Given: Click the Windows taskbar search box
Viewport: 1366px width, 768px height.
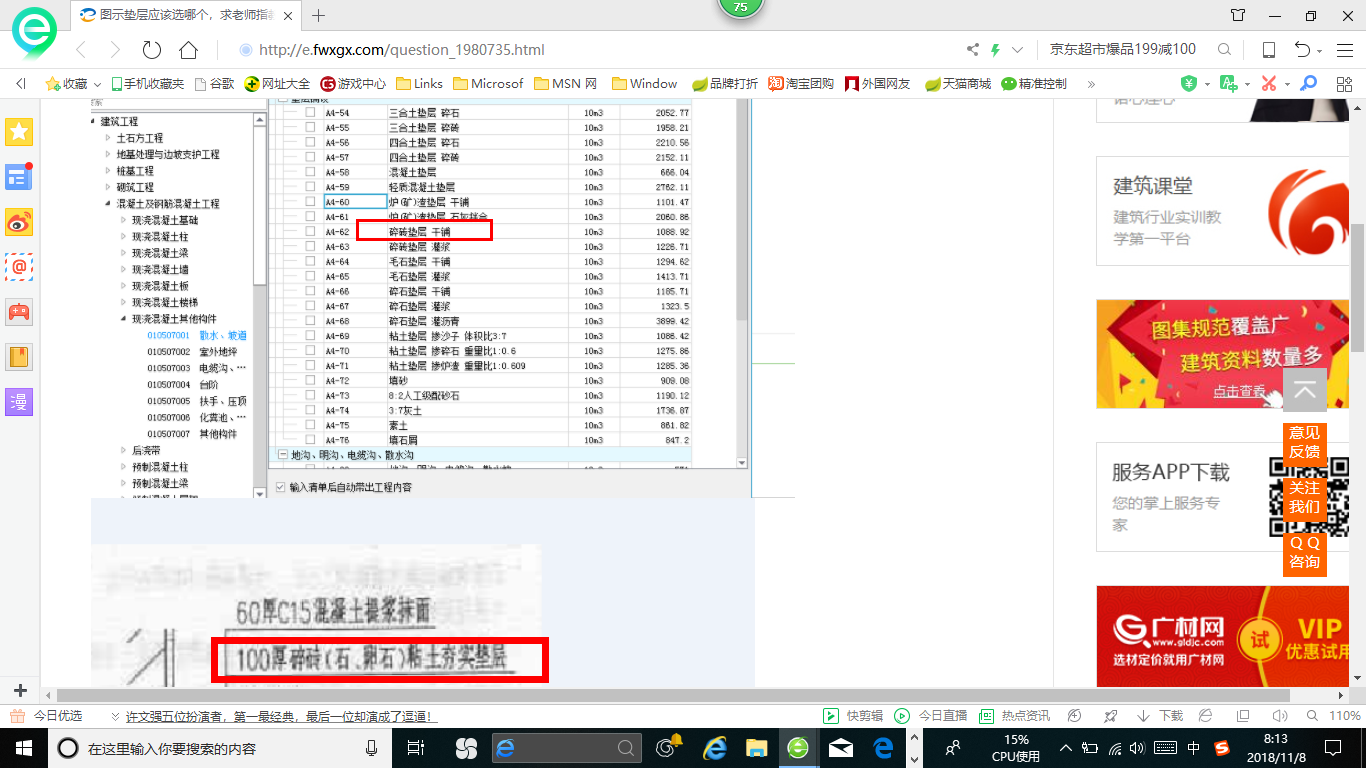Looking at the screenshot, I should 218,748.
